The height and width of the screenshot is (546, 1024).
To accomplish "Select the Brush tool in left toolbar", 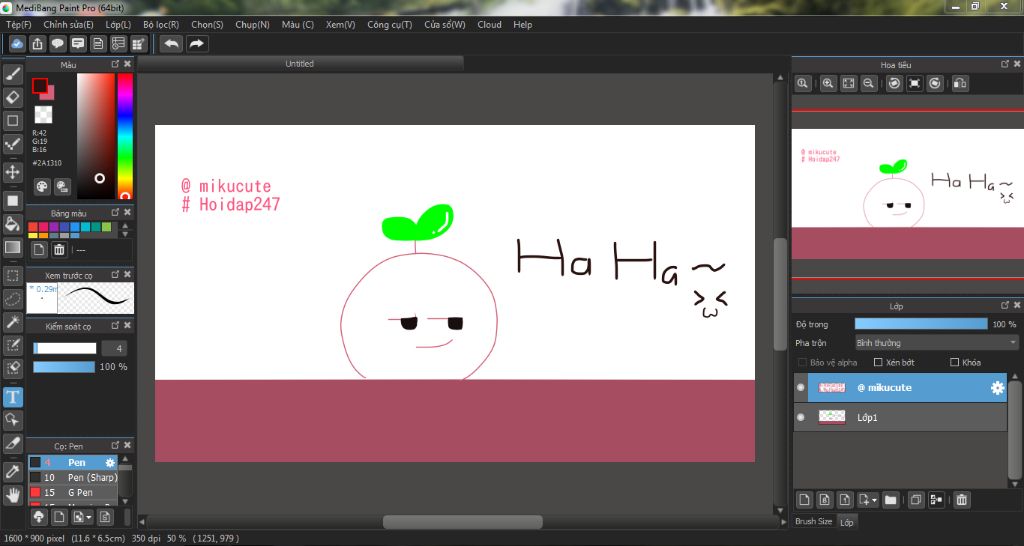I will [12, 74].
